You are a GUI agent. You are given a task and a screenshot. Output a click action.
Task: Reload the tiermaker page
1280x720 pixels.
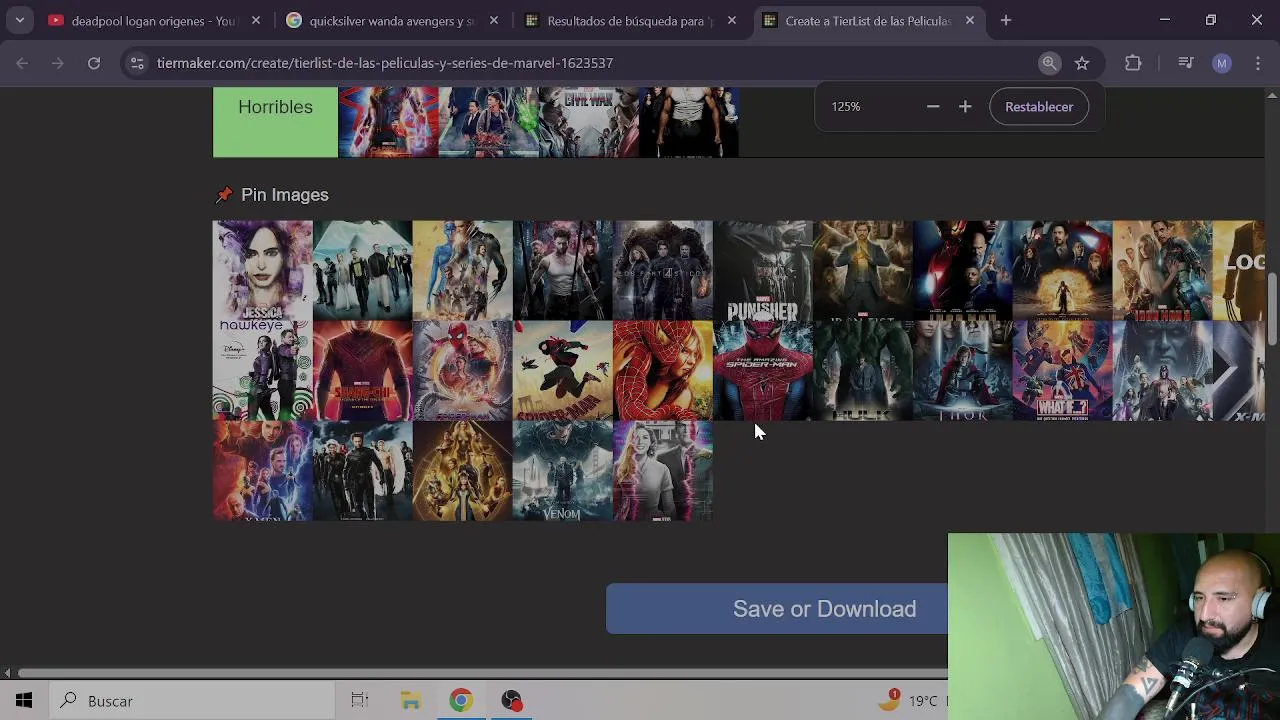tap(94, 63)
